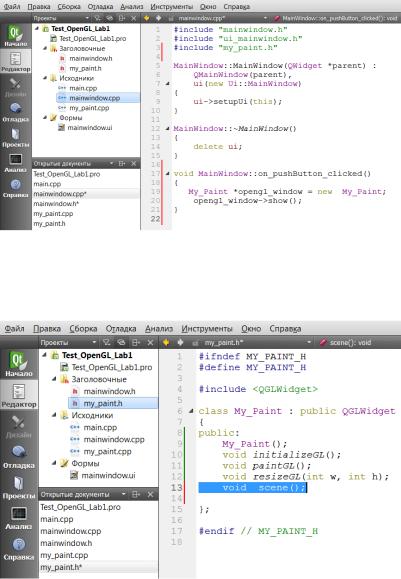401x579 pixels.
Task: Open the Окно menu in the mainwindow.cpp window
Action: (208, 7)
